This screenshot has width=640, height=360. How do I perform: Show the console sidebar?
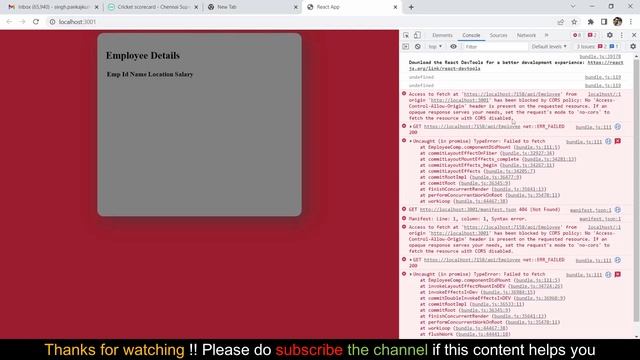406,47
